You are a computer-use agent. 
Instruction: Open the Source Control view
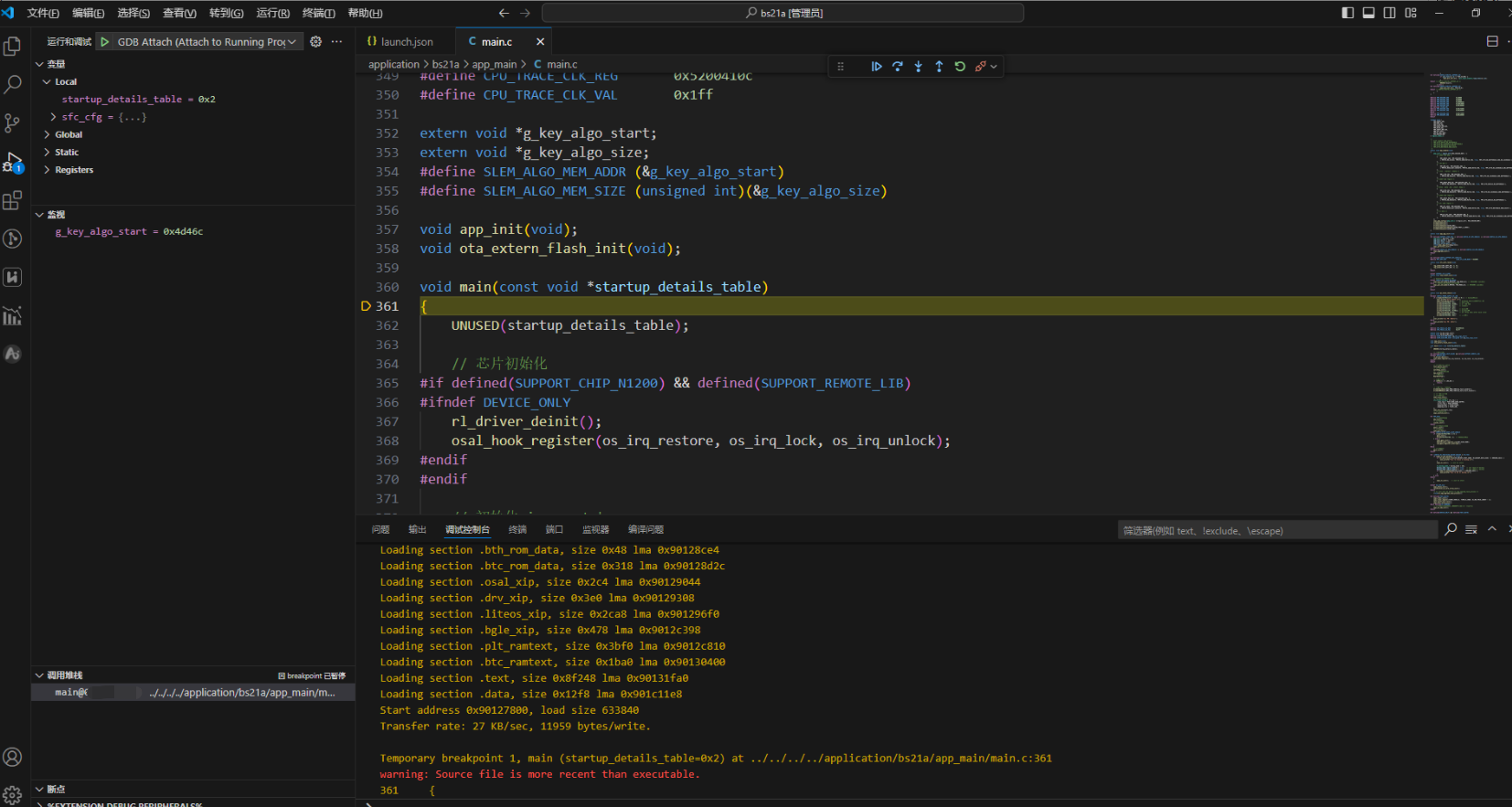[13, 122]
